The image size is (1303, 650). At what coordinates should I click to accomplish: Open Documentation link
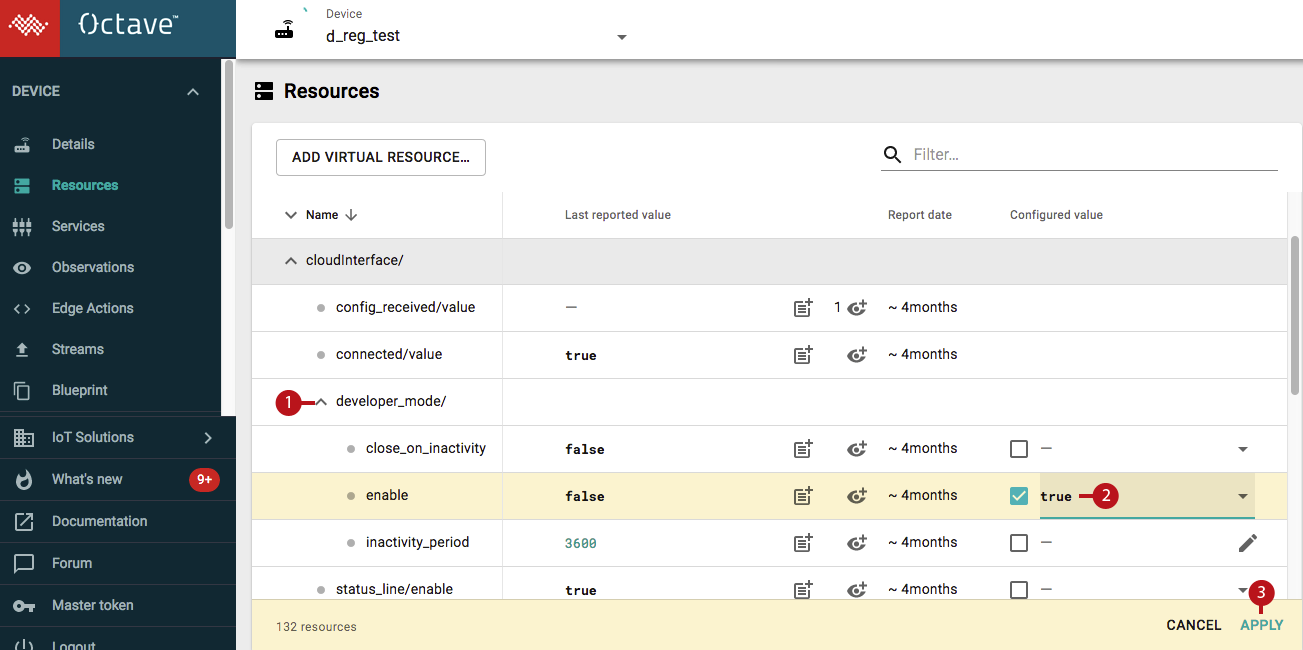click(99, 521)
